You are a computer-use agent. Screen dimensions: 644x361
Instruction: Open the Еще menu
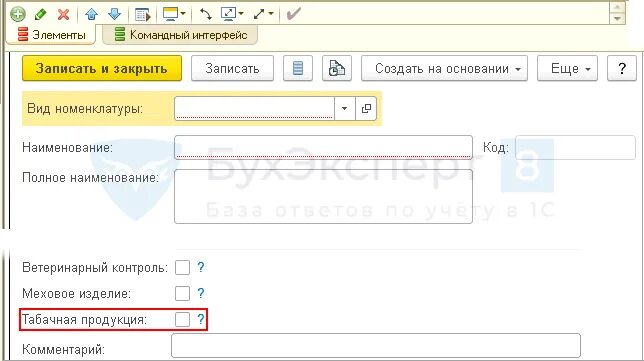567,68
